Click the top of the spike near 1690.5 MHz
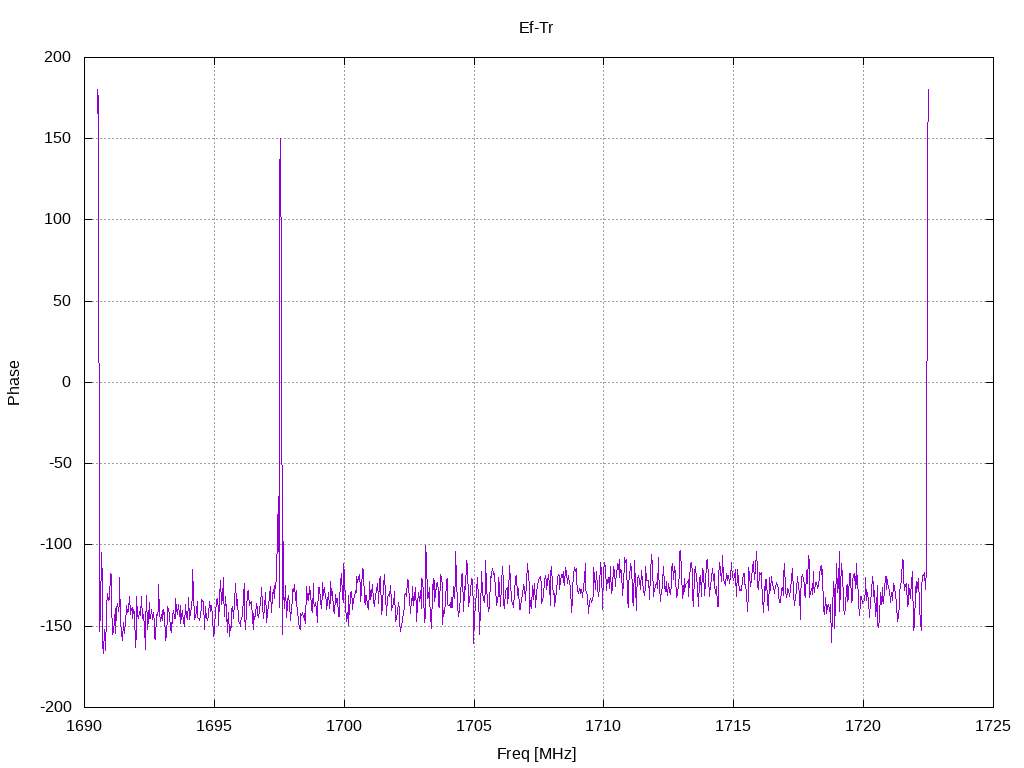The image size is (1024, 768). [x=97, y=90]
